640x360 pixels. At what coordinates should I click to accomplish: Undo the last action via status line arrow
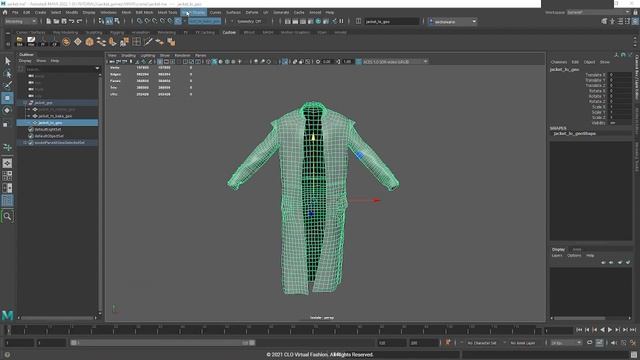(x=72, y=21)
